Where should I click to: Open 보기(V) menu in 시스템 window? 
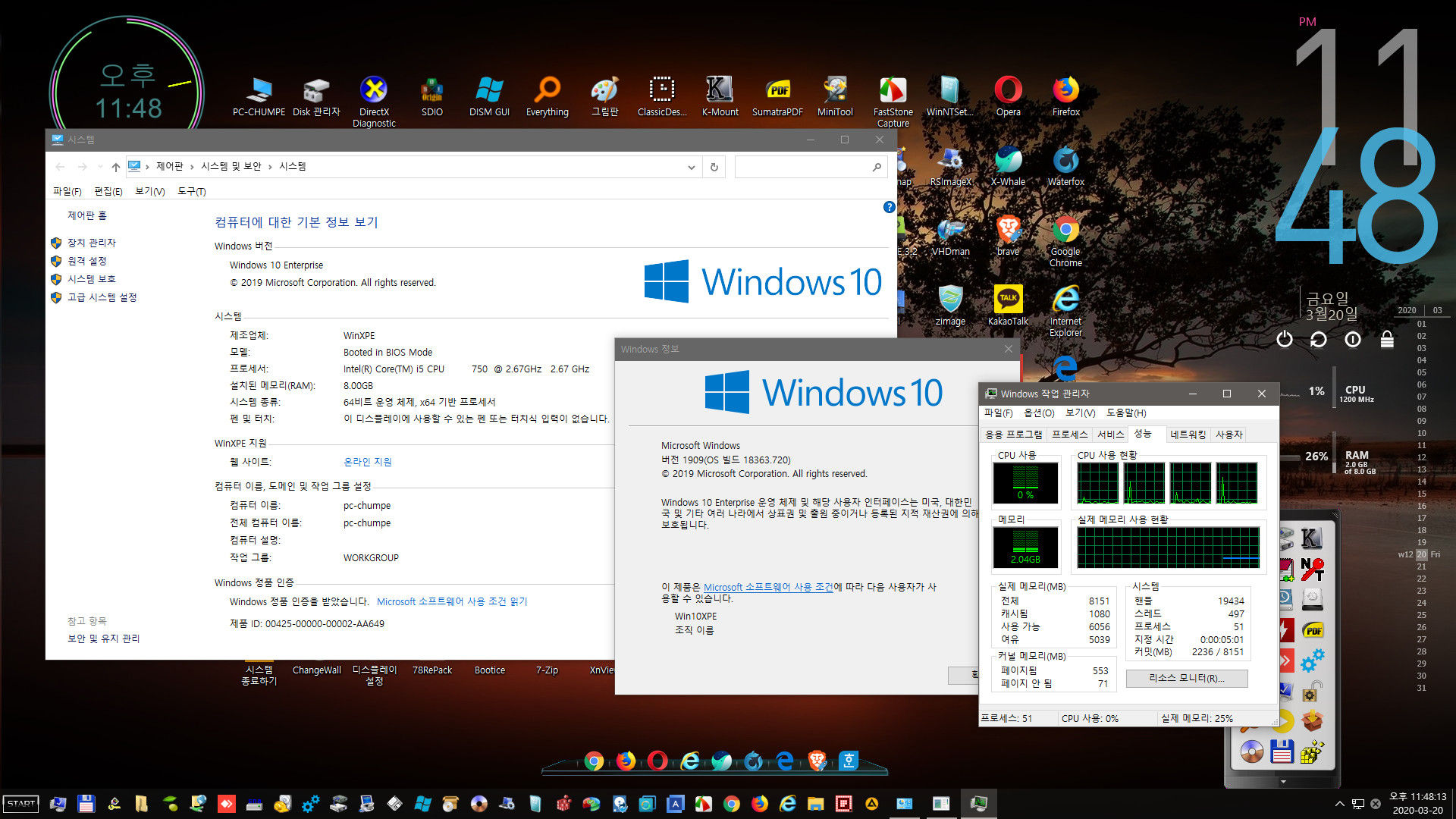149,192
